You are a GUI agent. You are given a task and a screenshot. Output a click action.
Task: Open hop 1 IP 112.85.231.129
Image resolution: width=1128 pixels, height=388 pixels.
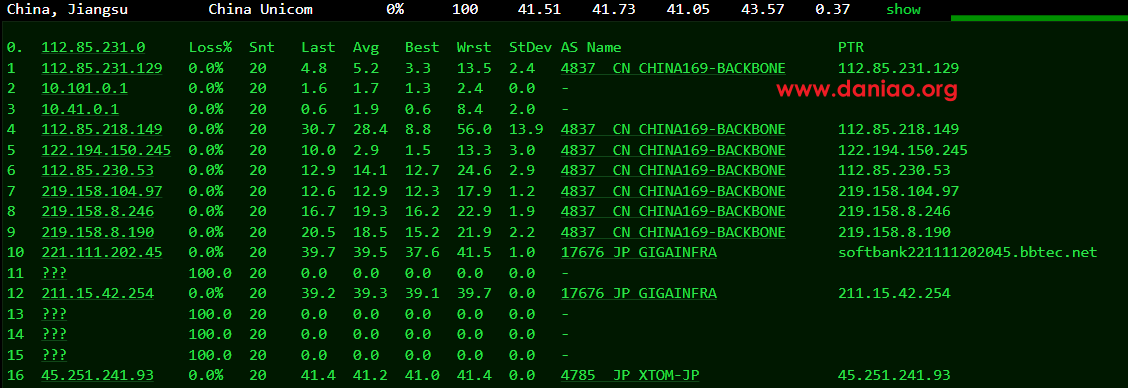pos(101,68)
